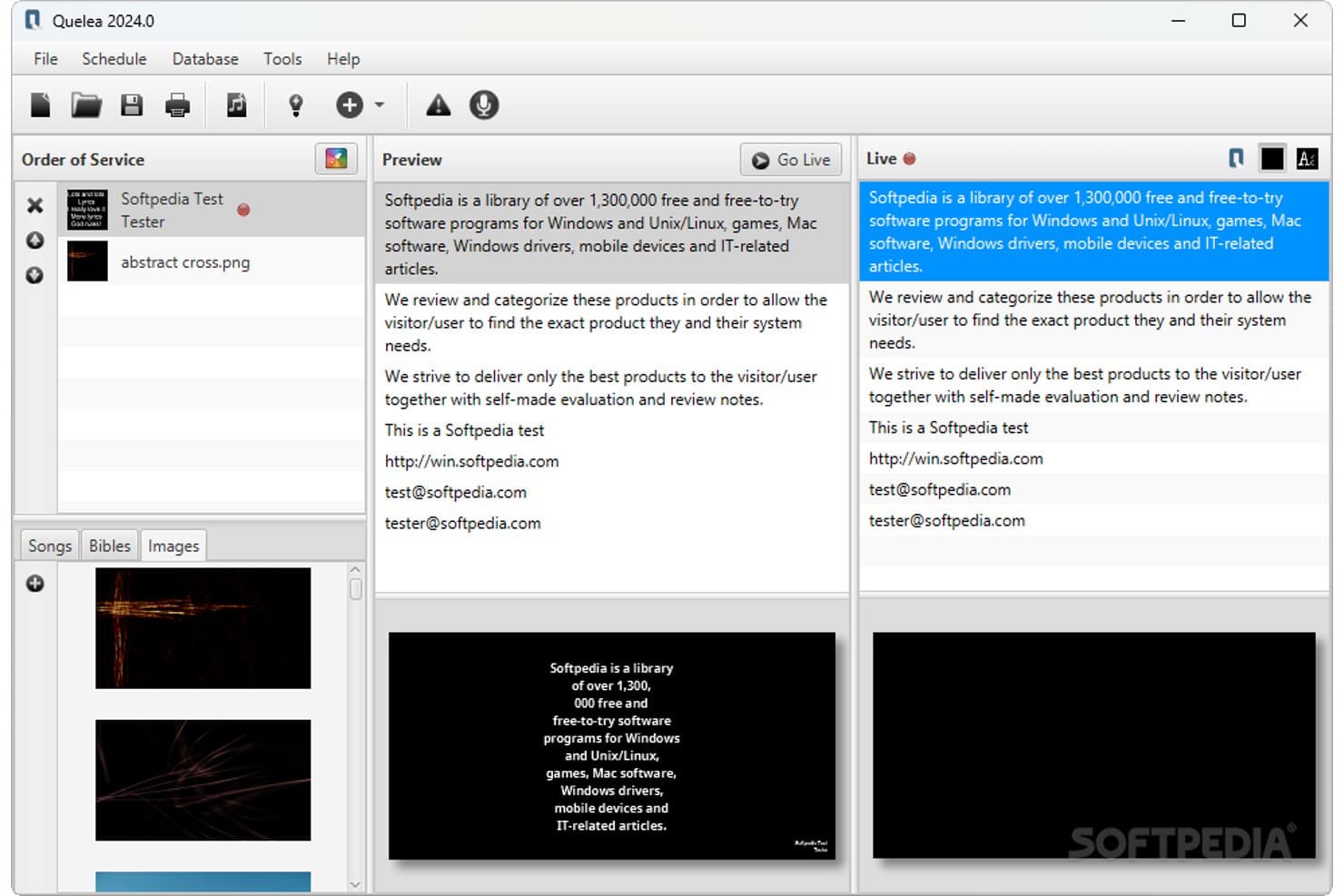Click the warning triangle notice icon
The width and height of the screenshot is (1344, 896).
pos(439,105)
